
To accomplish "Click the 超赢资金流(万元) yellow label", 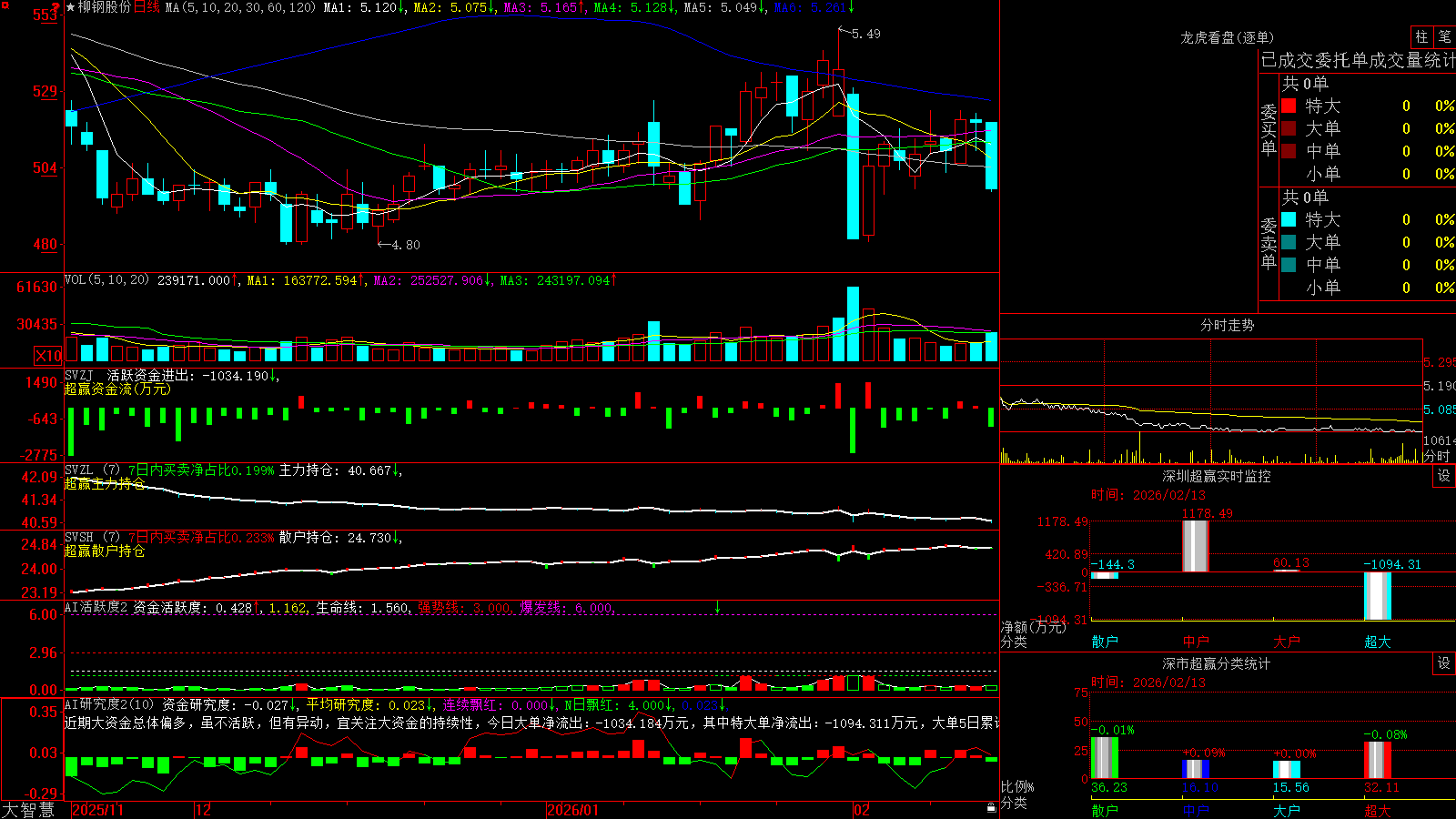I will click(117, 389).
